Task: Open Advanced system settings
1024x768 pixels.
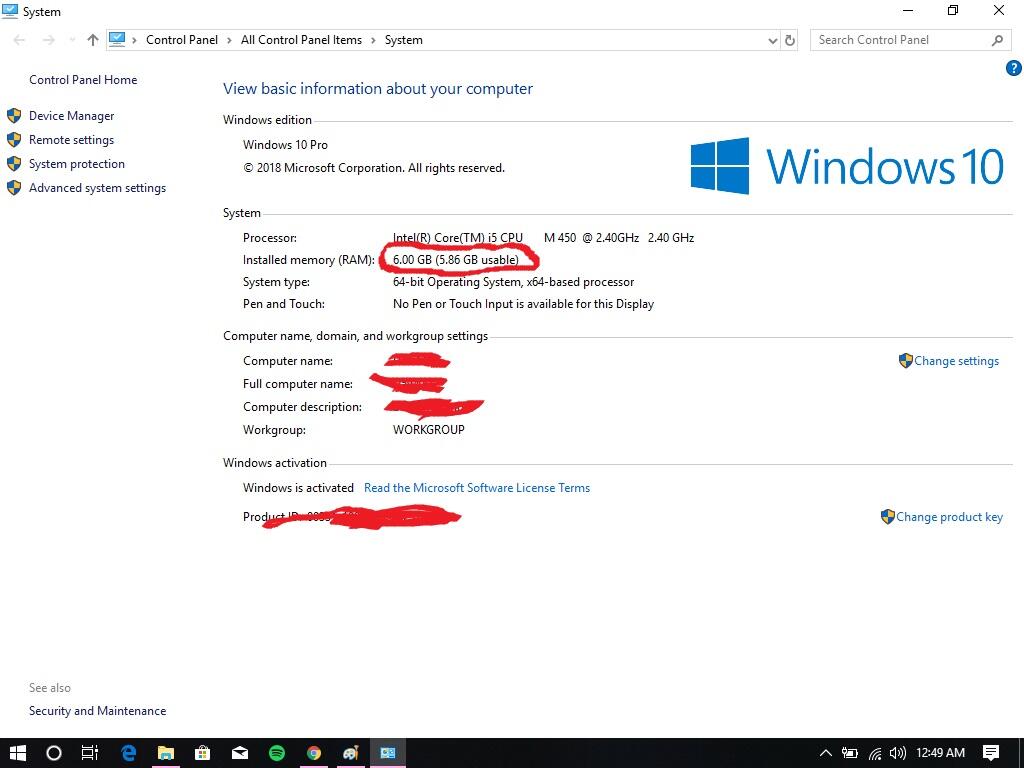Action: click(97, 188)
